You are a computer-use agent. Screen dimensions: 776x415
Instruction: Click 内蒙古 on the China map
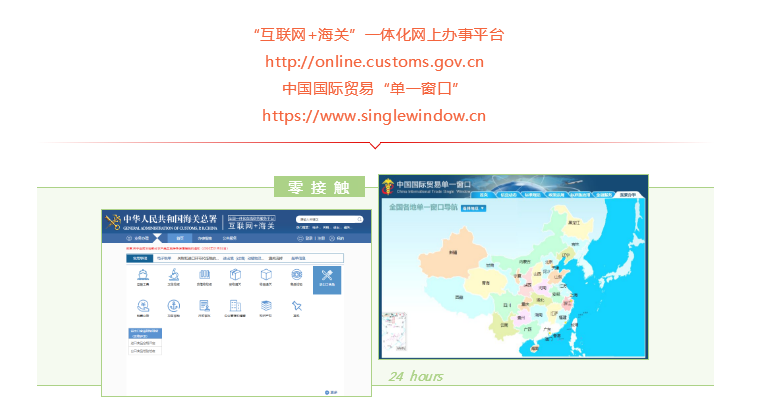(x=525, y=262)
